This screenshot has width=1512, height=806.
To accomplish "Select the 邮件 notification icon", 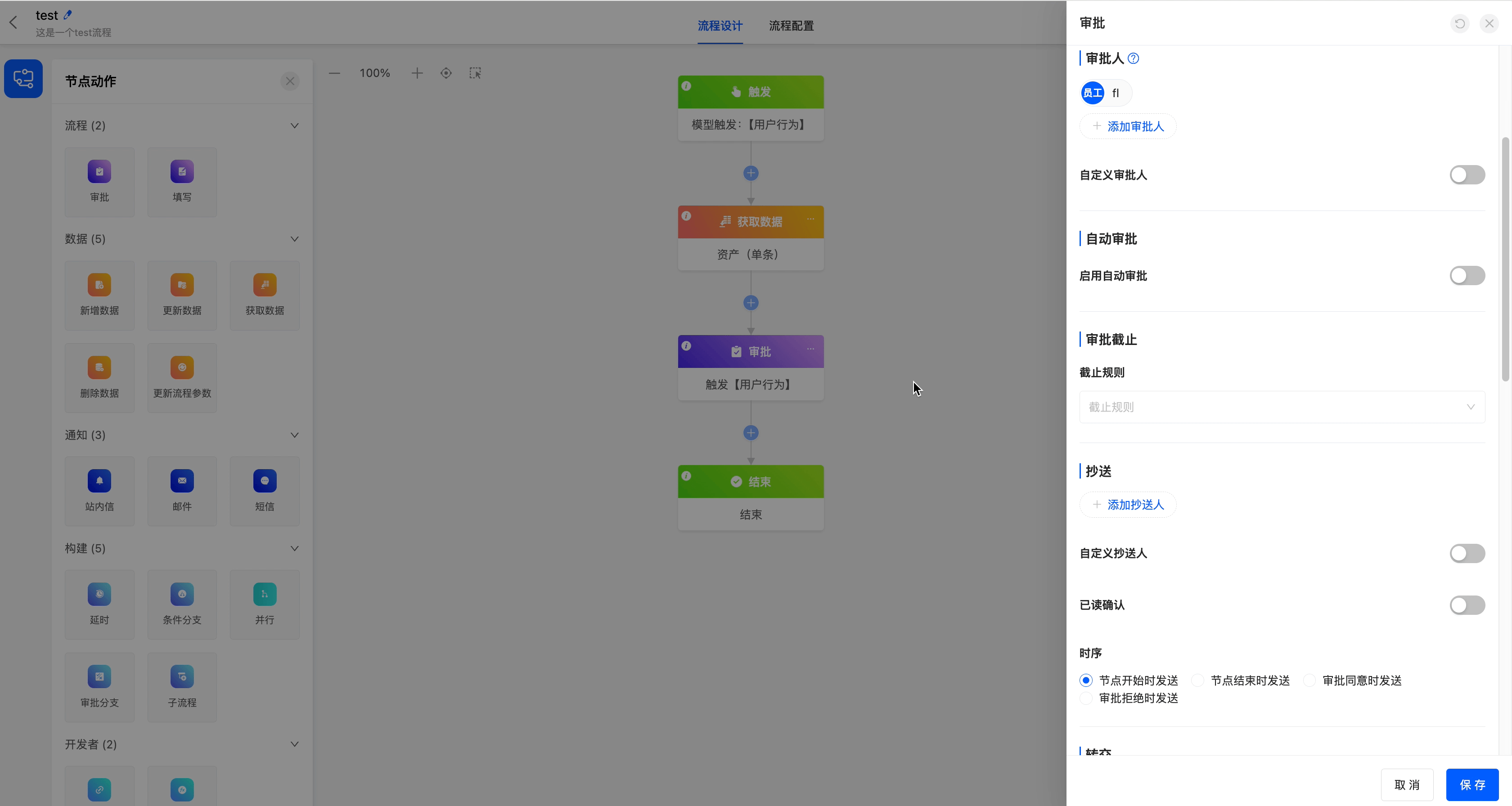I will coord(182,481).
